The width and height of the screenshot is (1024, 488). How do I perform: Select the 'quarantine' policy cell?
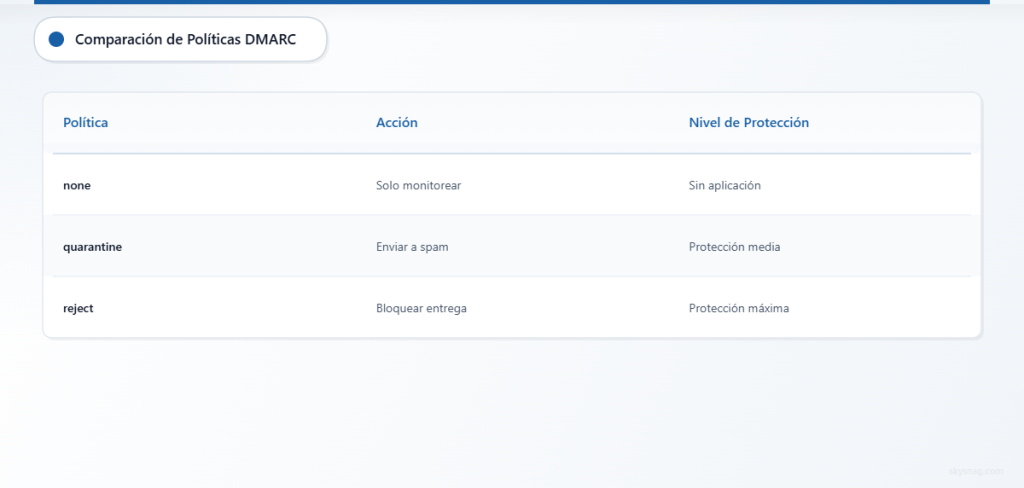(x=93, y=247)
